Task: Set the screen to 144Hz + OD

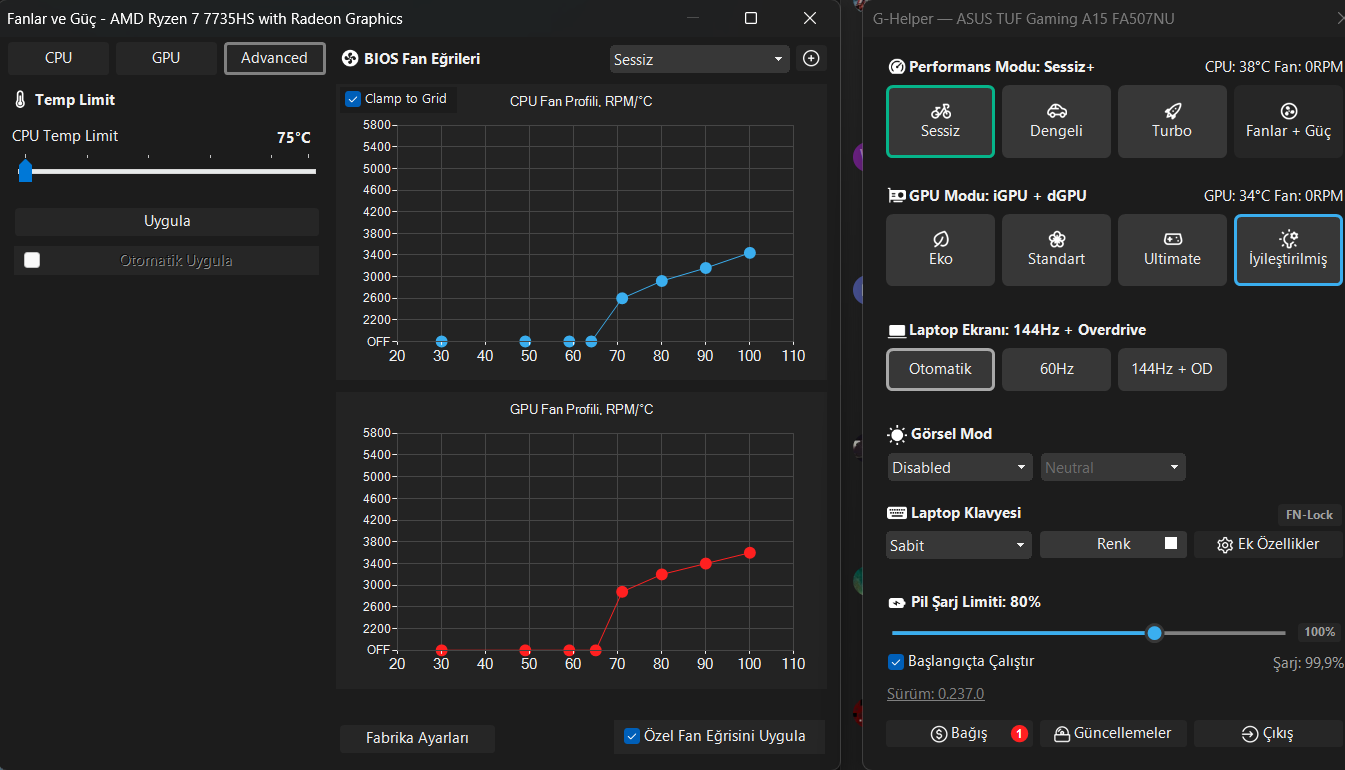Action: click(1172, 369)
